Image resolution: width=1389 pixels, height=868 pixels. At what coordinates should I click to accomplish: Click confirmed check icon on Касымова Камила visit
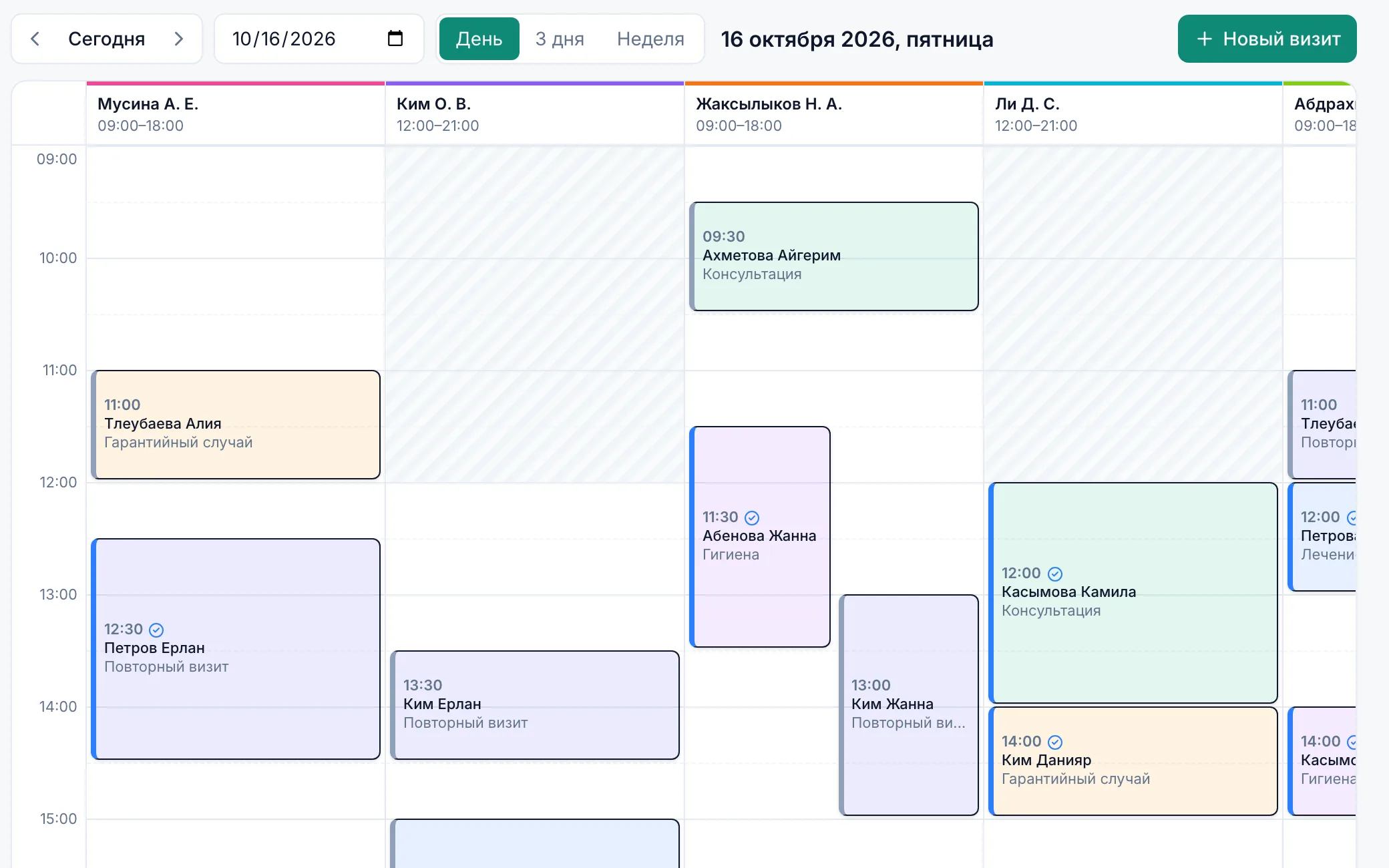click(1055, 574)
